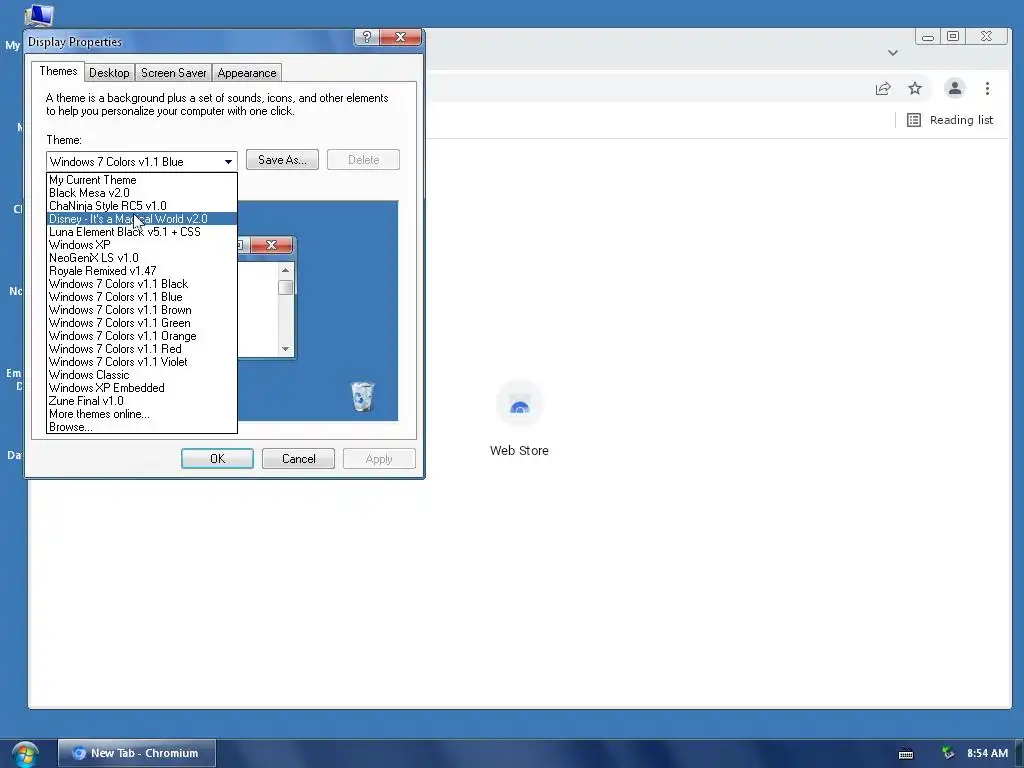1024x768 pixels.
Task: Select Windows Classic theme
Action: click(142, 375)
